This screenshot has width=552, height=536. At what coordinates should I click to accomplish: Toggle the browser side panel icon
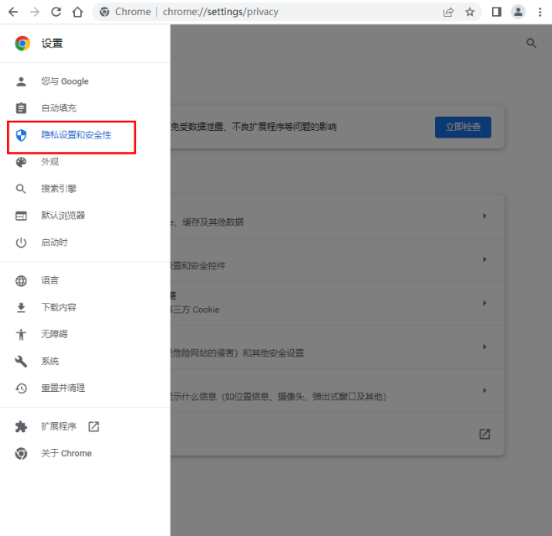coord(496,12)
